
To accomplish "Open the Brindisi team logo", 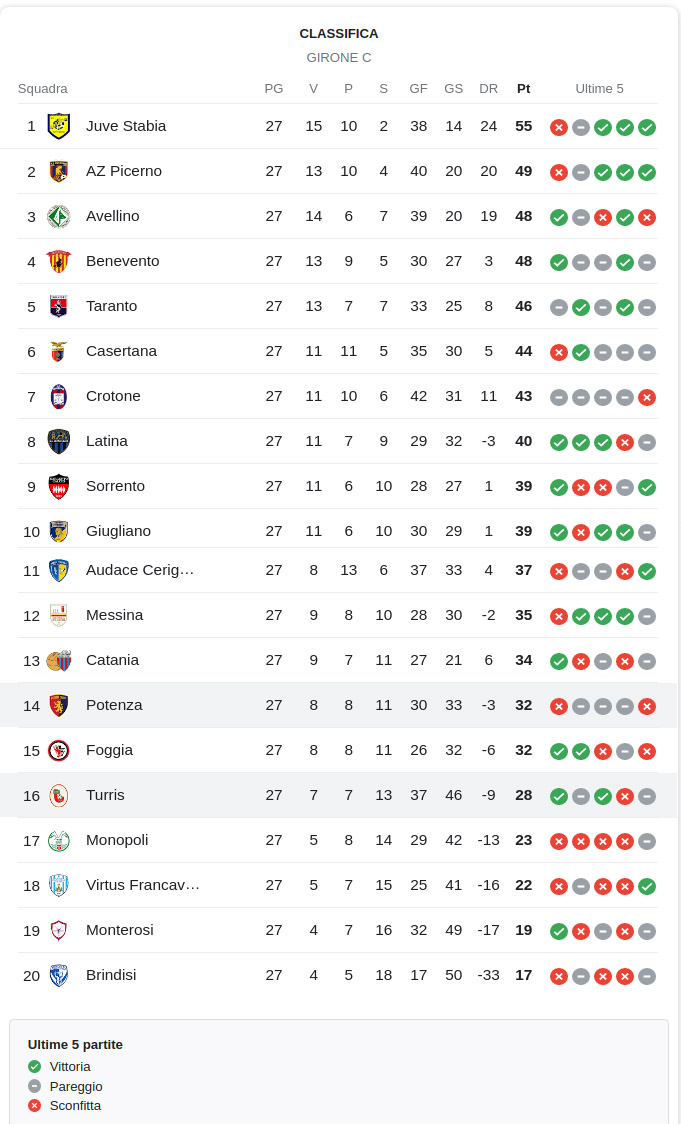I will [59, 975].
